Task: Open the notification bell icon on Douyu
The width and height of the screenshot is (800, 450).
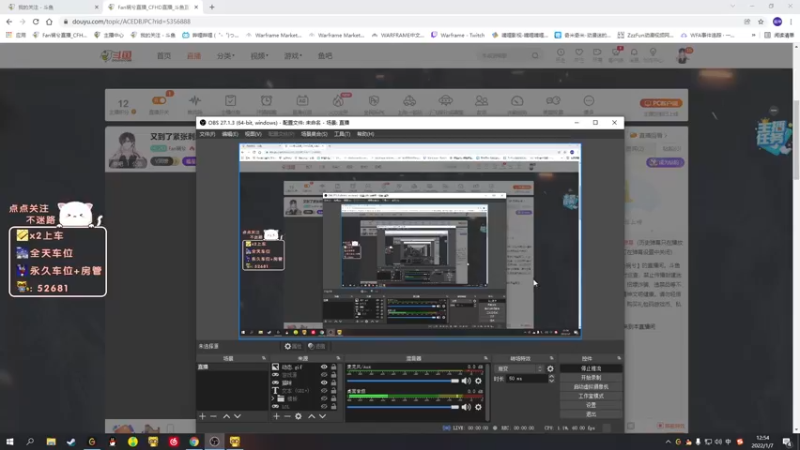Action: [x=634, y=54]
